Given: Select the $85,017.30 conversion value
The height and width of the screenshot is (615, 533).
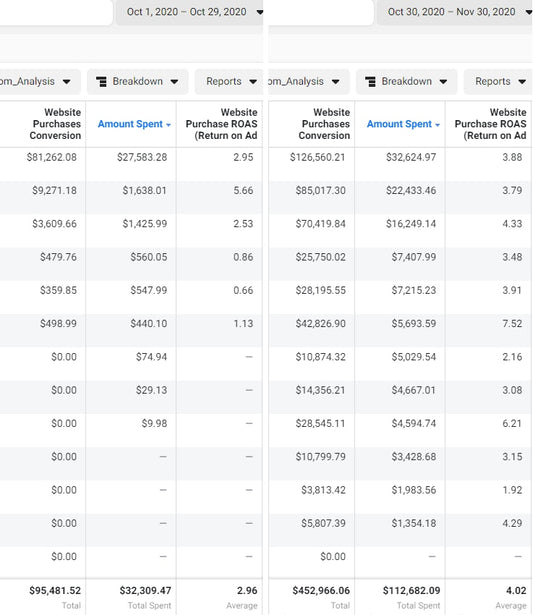Looking at the screenshot, I should click(x=321, y=191).
